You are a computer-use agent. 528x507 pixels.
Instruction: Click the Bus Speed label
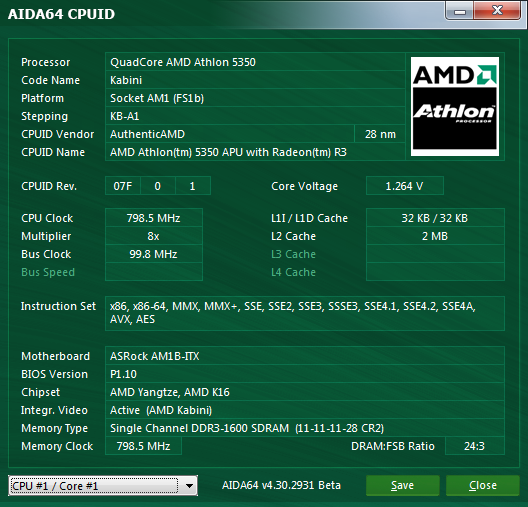(x=48, y=272)
